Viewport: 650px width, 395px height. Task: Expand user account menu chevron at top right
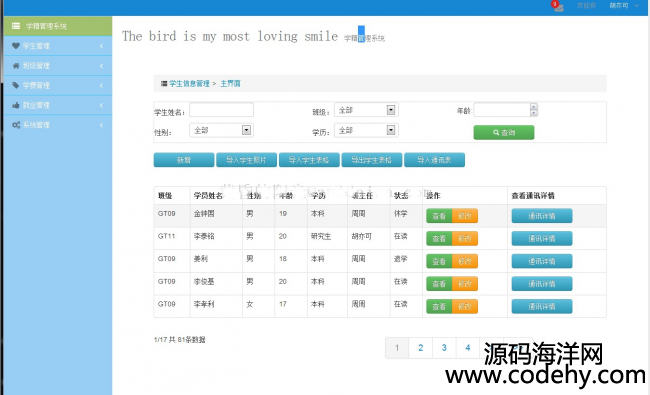pyautogui.click(x=637, y=6)
